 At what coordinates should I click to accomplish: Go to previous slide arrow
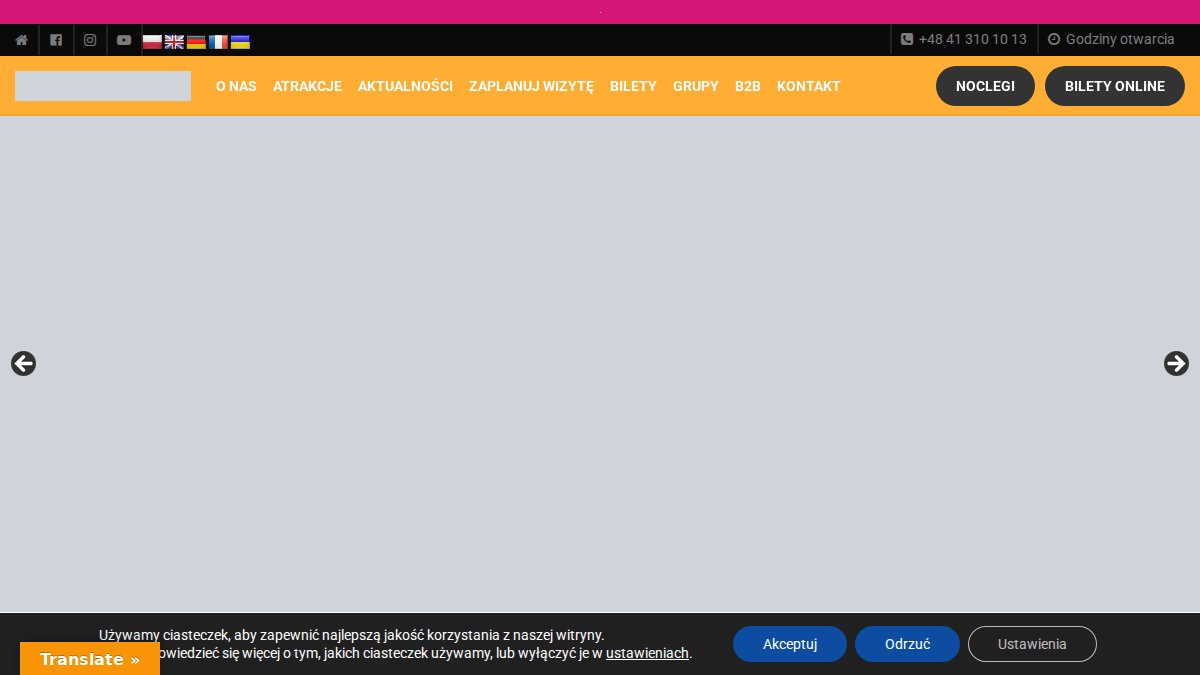click(23, 364)
